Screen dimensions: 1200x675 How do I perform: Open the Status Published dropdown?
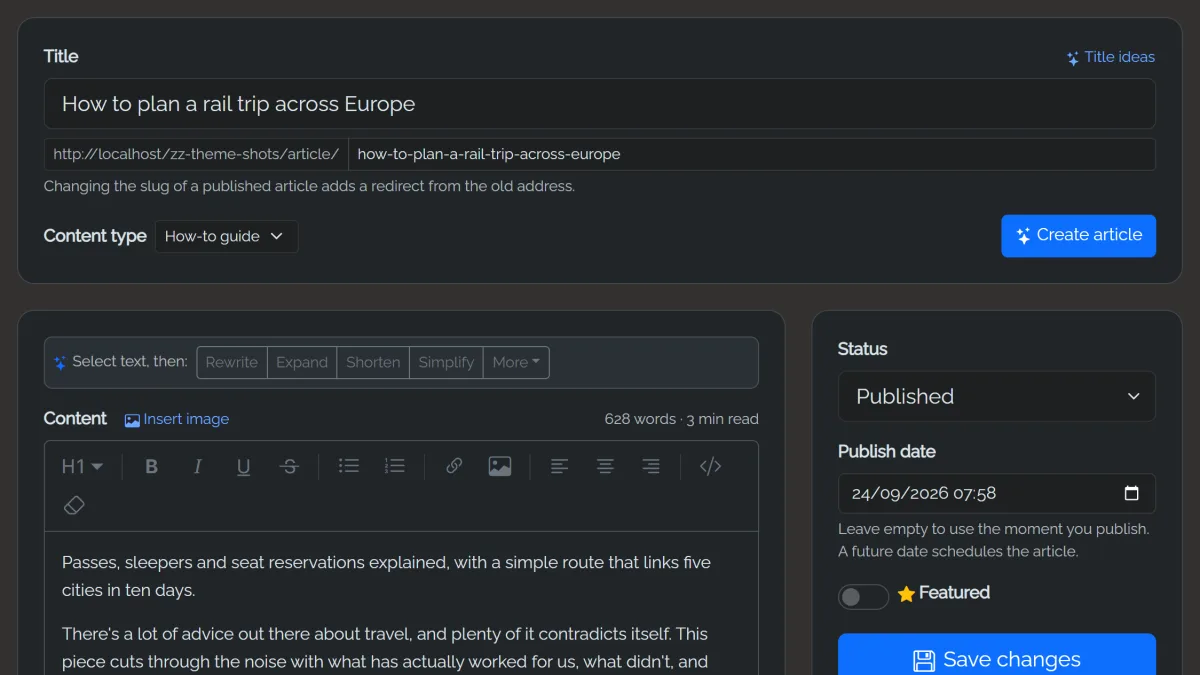pos(996,396)
